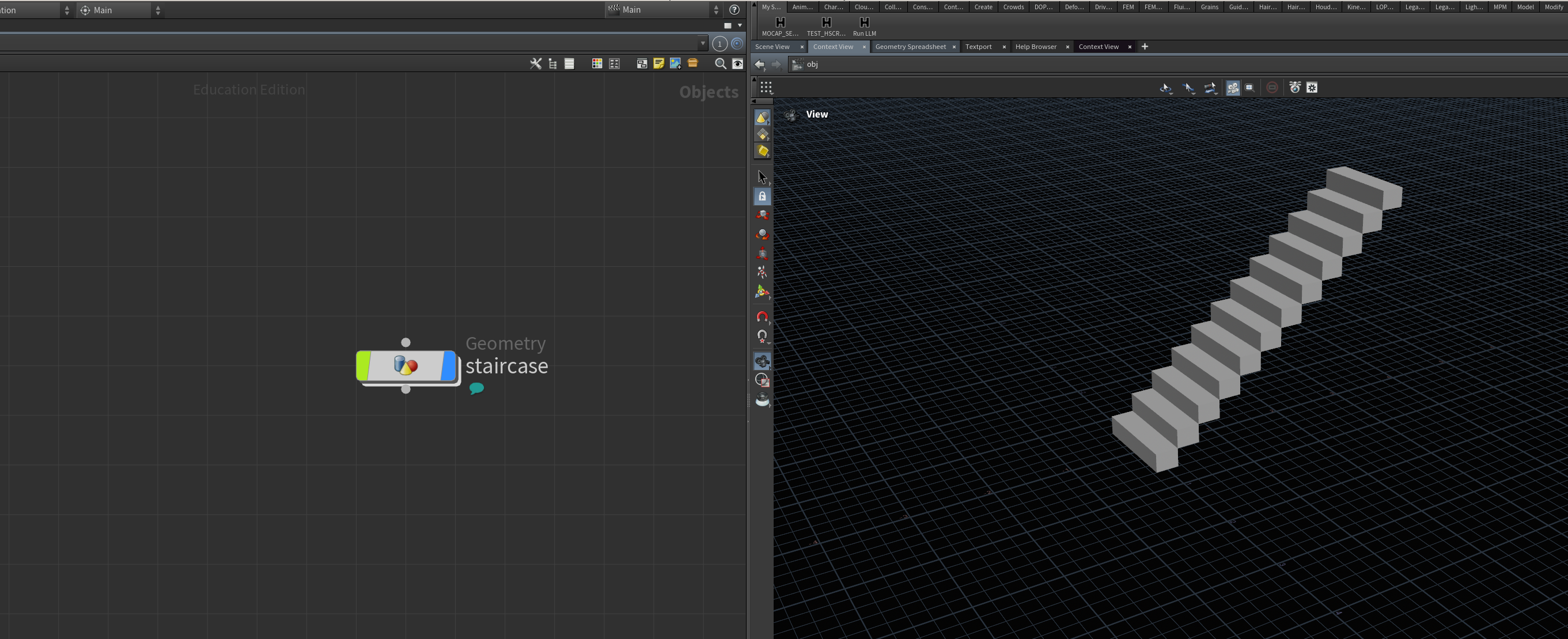The image size is (1568, 639).
Task: Select the yellow cube dynamics selection mode tool
Action: click(762, 151)
